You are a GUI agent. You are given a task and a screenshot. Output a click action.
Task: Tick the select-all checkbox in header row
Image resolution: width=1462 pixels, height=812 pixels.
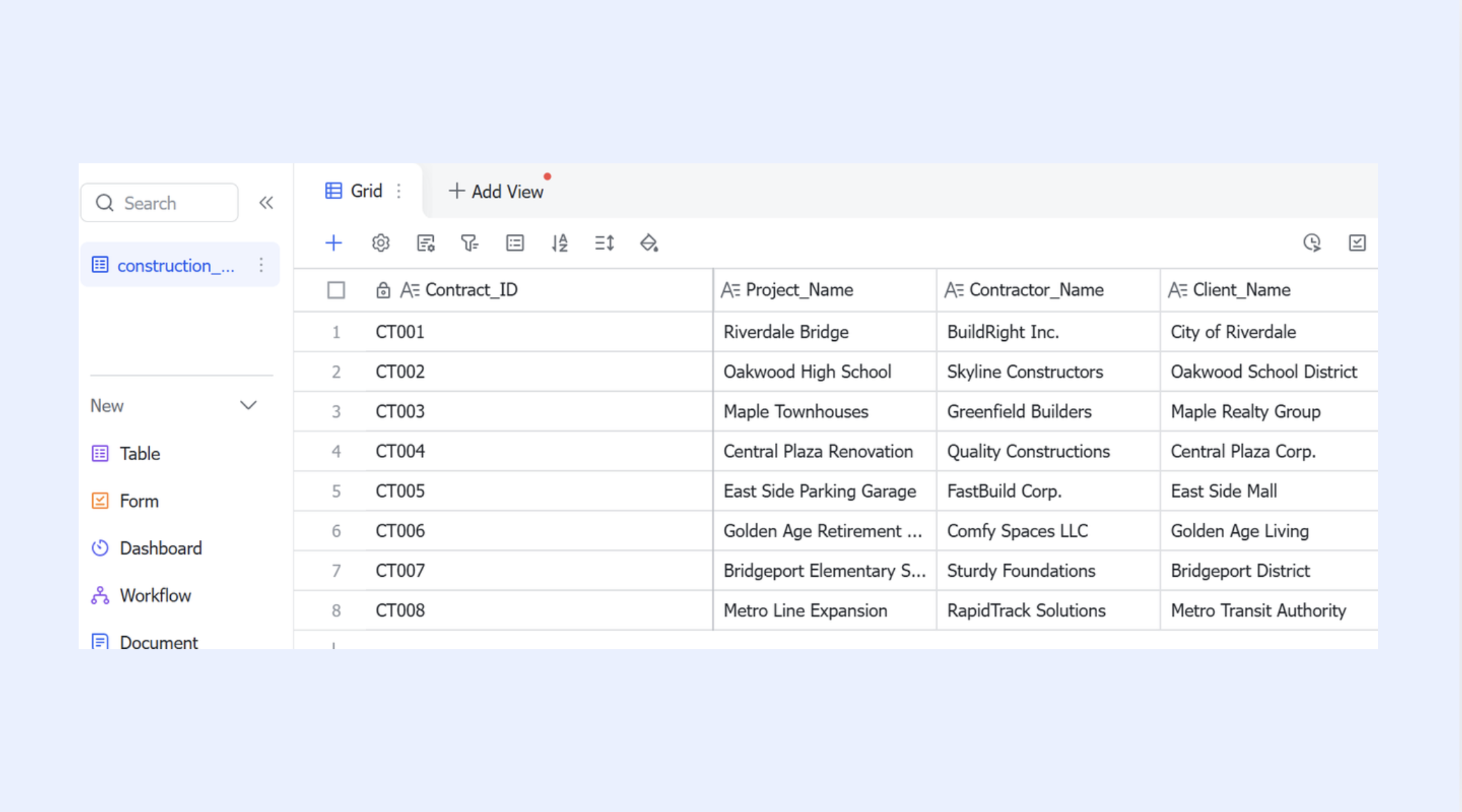tap(336, 290)
